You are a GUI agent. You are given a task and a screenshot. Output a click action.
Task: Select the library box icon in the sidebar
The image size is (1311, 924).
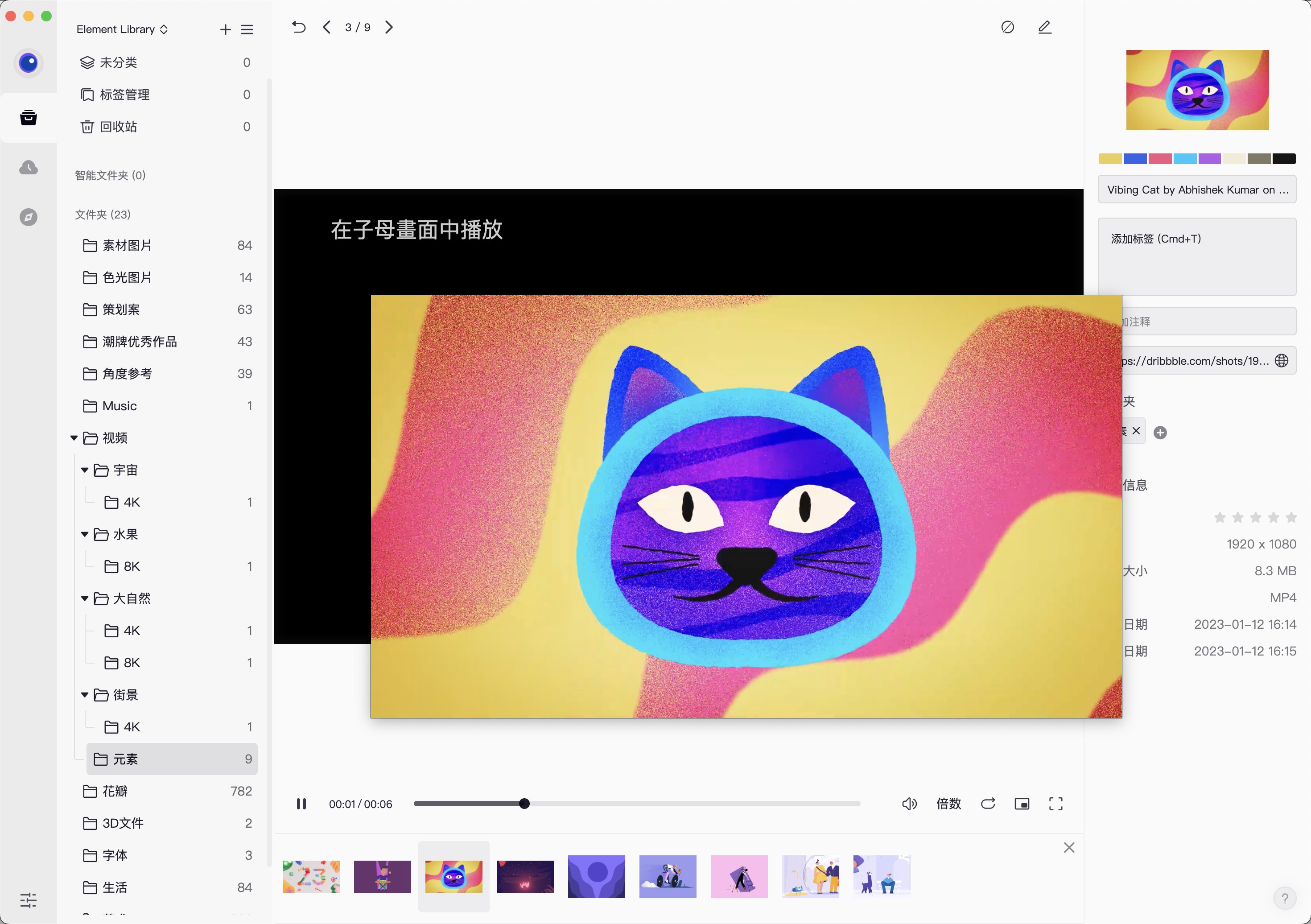click(x=29, y=118)
